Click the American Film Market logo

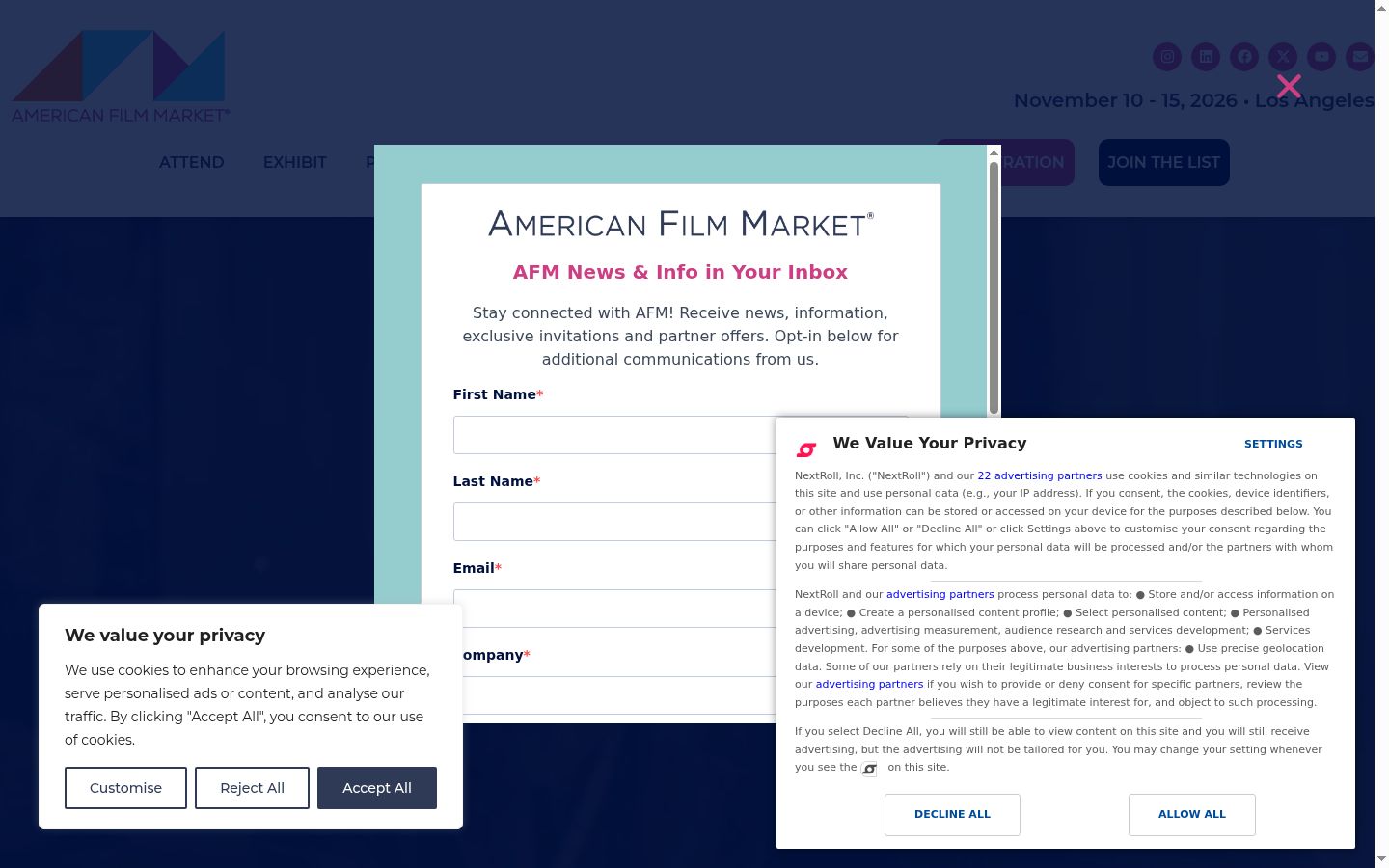pos(121,76)
